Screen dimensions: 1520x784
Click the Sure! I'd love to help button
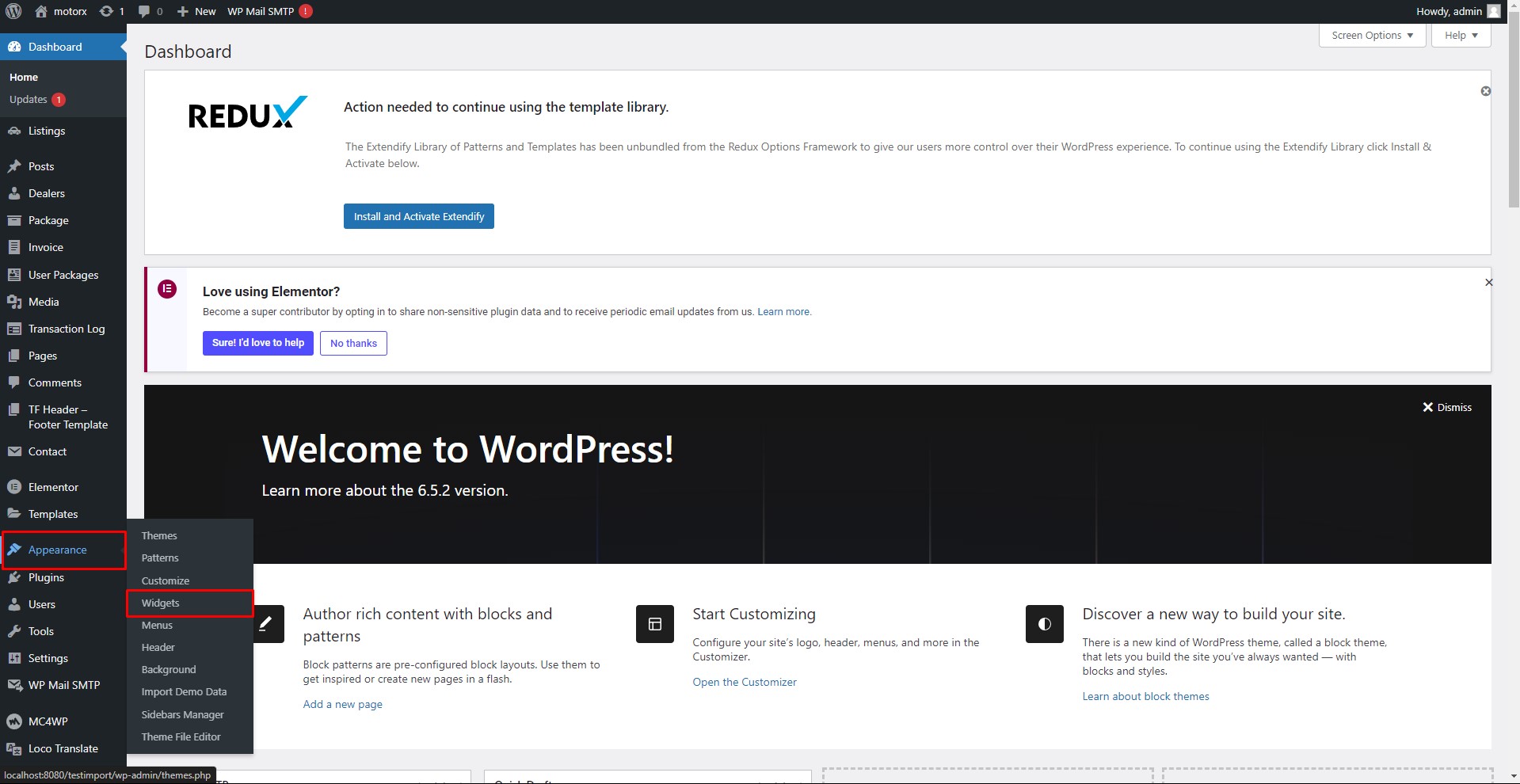point(258,343)
